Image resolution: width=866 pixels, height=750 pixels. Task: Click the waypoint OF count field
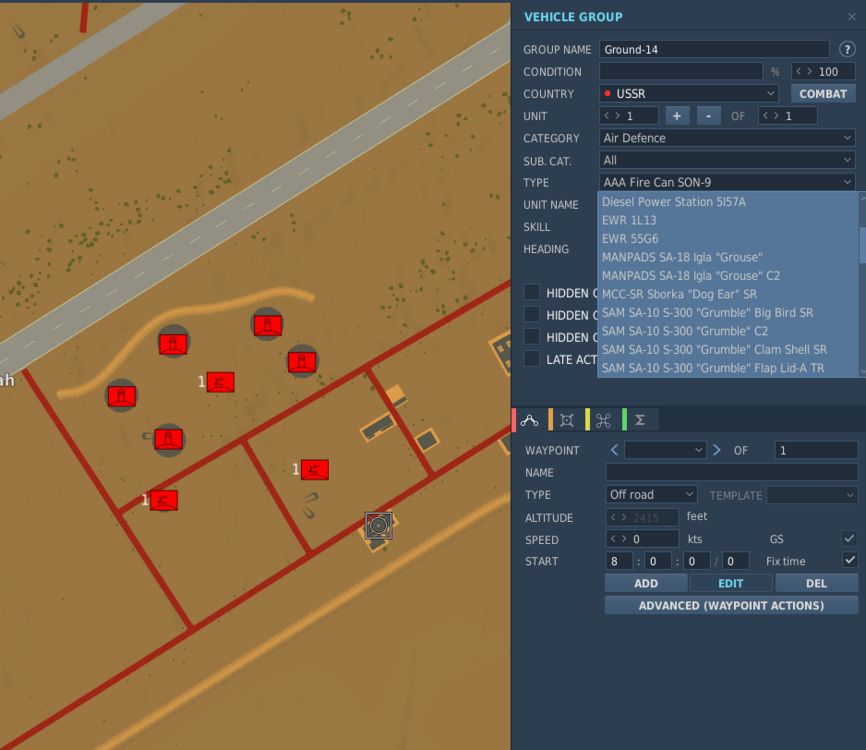[816, 450]
